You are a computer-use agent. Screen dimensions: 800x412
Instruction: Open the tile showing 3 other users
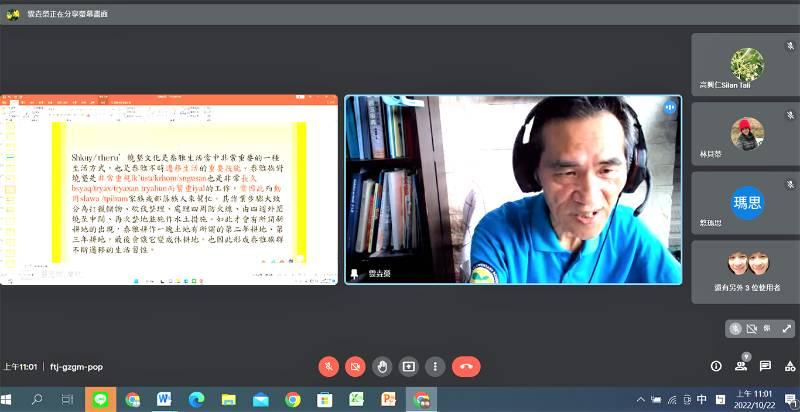(x=745, y=272)
